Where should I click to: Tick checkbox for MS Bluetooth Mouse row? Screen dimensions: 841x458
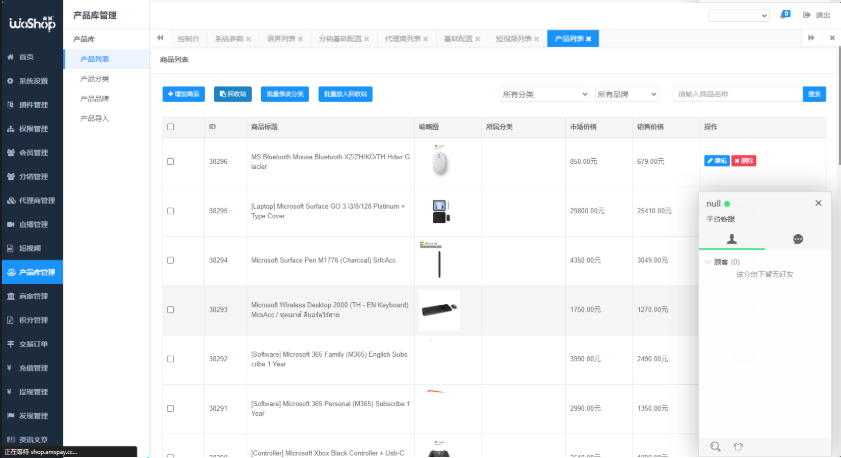171,161
